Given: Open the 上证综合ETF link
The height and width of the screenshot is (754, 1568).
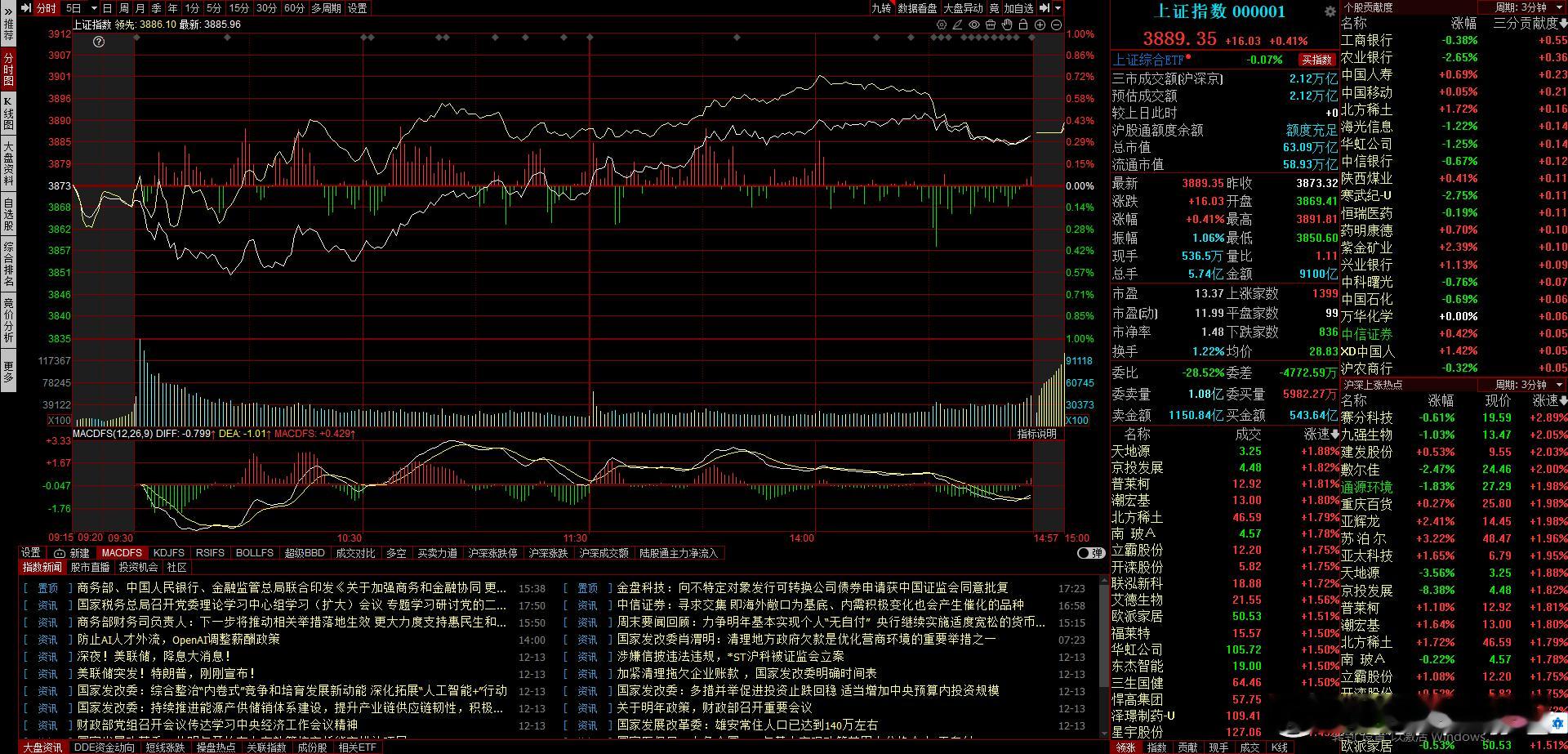Looking at the screenshot, I should tap(1149, 60).
